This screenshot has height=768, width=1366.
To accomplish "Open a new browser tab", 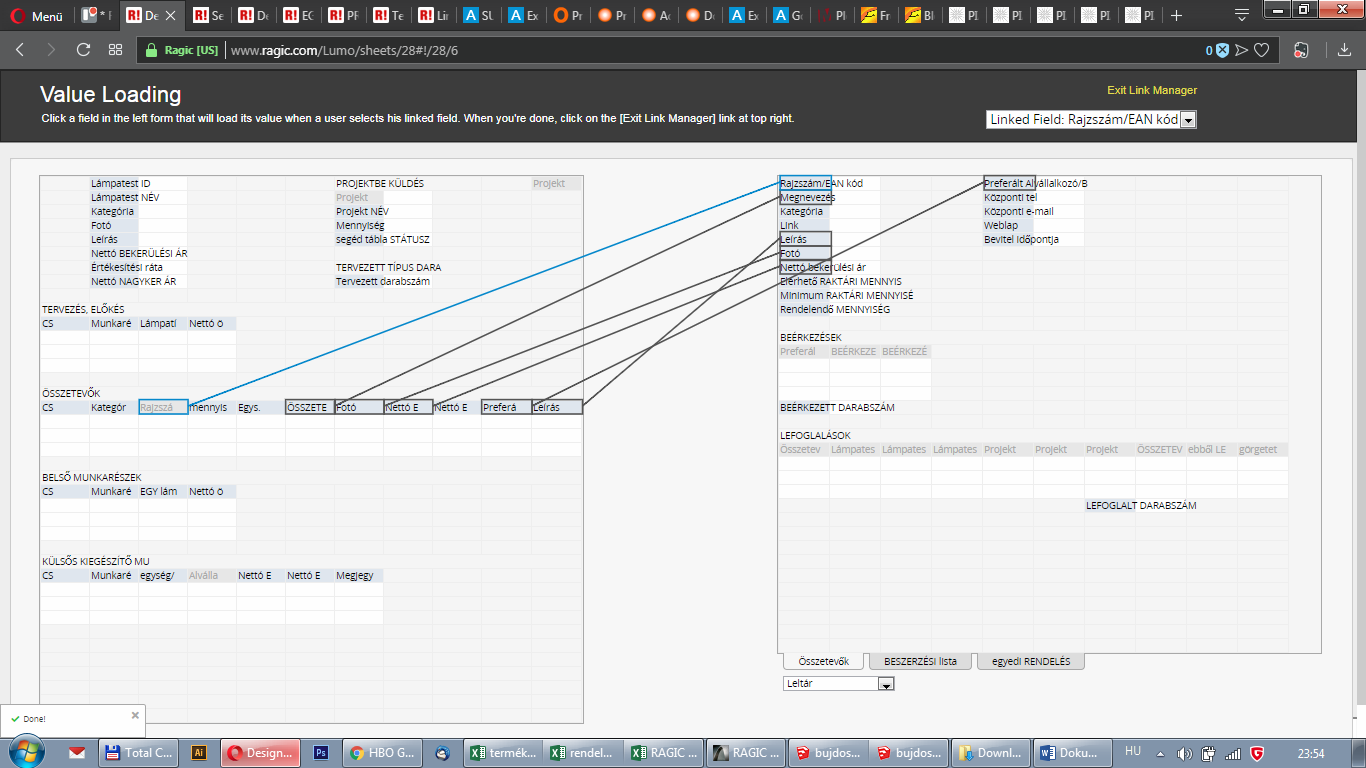I will coord(1177,16).
